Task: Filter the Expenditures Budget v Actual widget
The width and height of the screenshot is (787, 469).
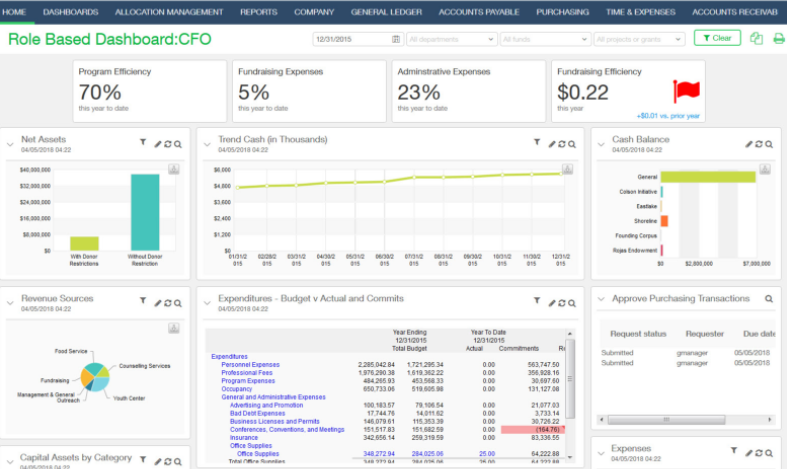Action: coord(537,301)
